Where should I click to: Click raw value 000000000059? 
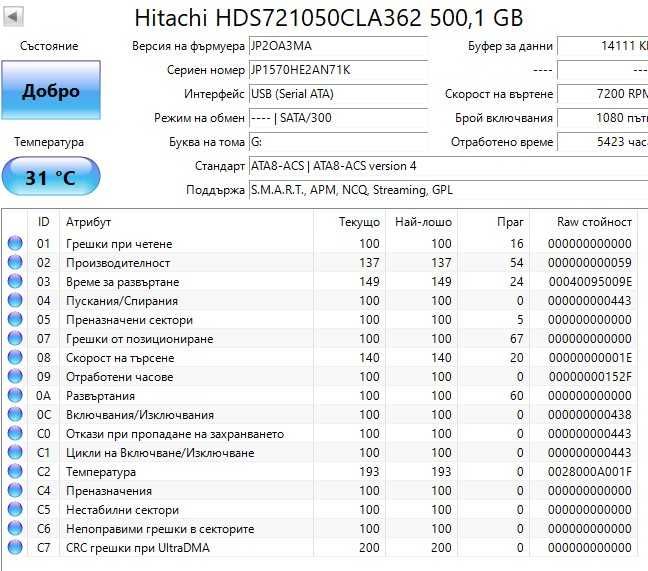590,262
